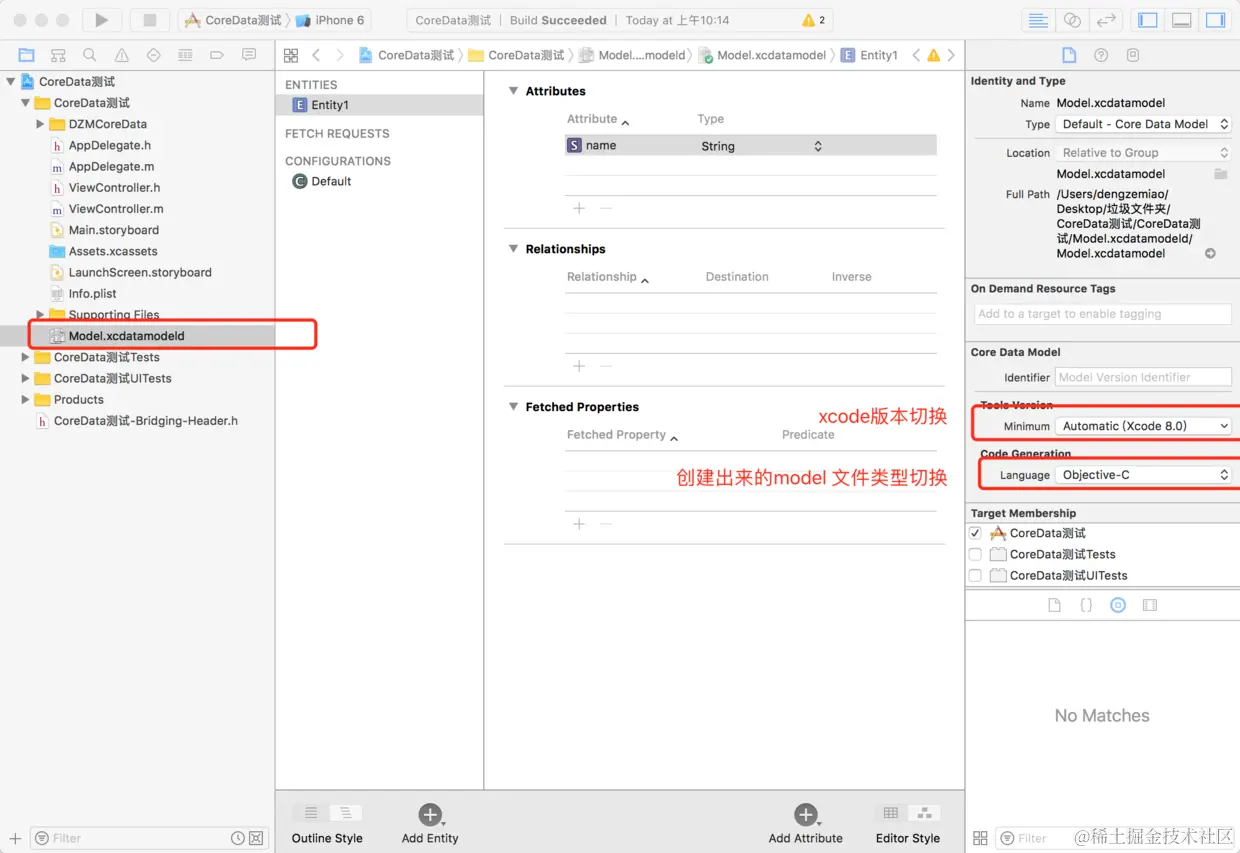
Task: Open the report navigator speech-bubble icon
Action: click(x=249, y=55)
